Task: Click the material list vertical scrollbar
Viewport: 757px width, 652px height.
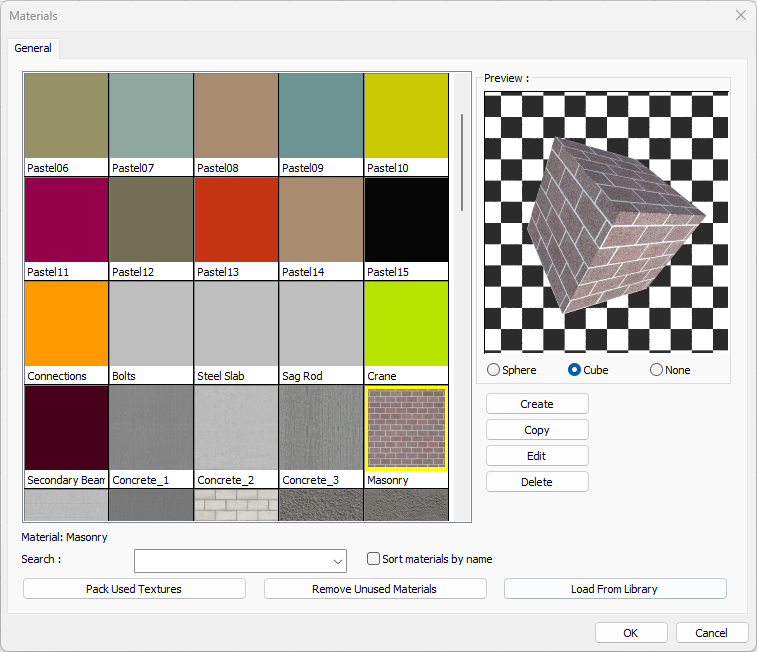Action: click(462, 162)
